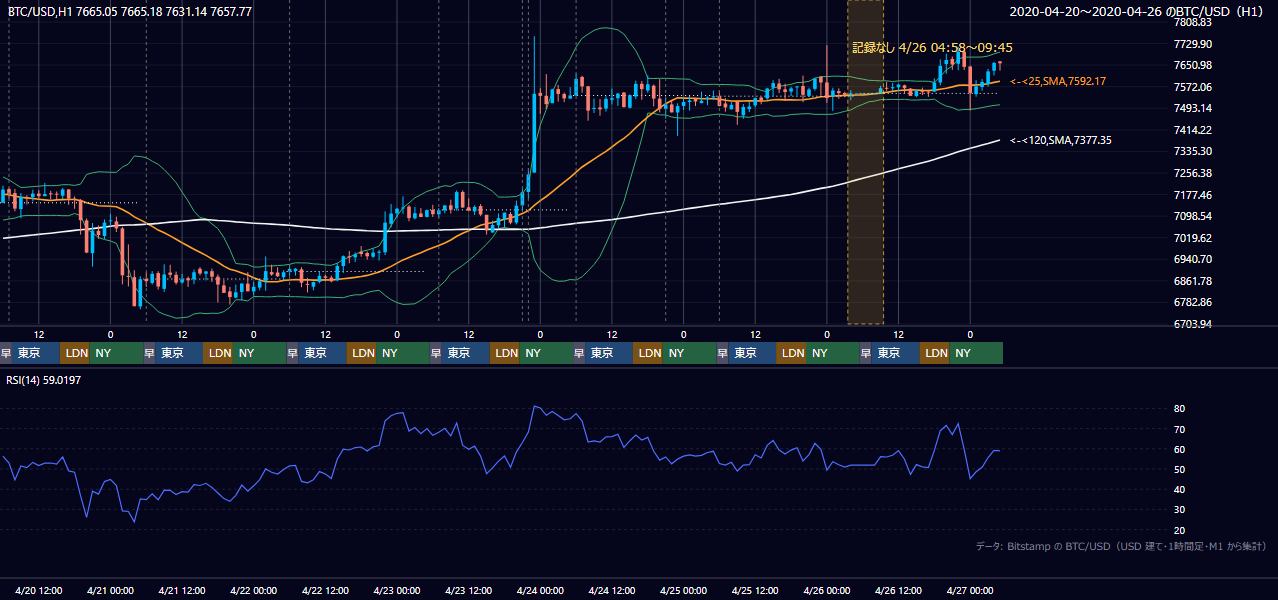Click the RSI 20 level label
Image resolution: width=1278 pixels, height=600 pixels.
tap(1179, 530)
